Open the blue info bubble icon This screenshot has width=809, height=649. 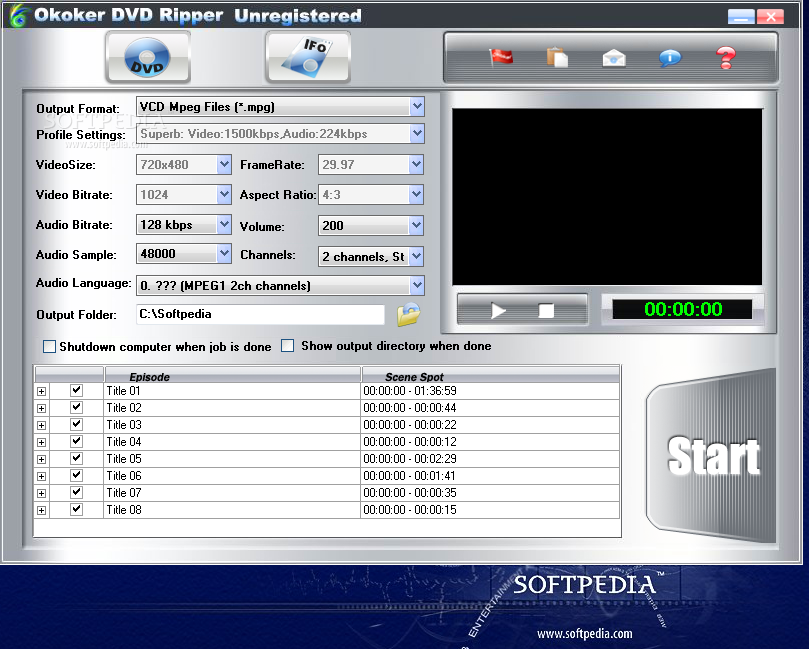[670, 57]
